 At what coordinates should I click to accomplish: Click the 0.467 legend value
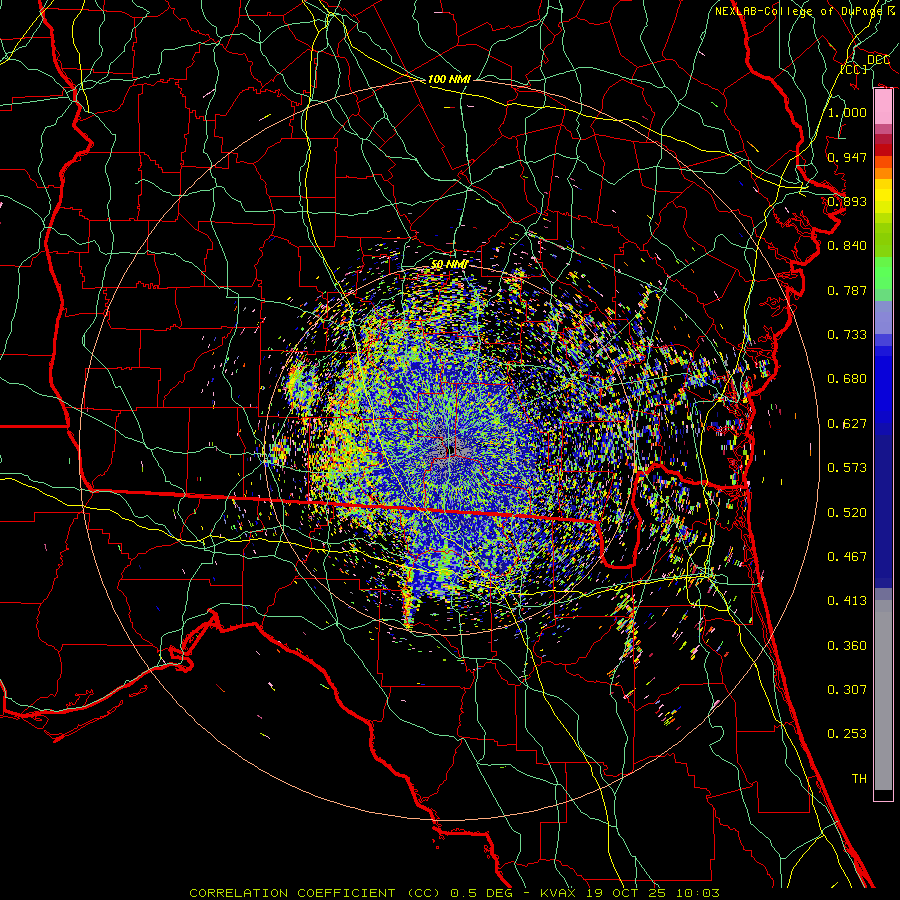[x=847, y=557]
